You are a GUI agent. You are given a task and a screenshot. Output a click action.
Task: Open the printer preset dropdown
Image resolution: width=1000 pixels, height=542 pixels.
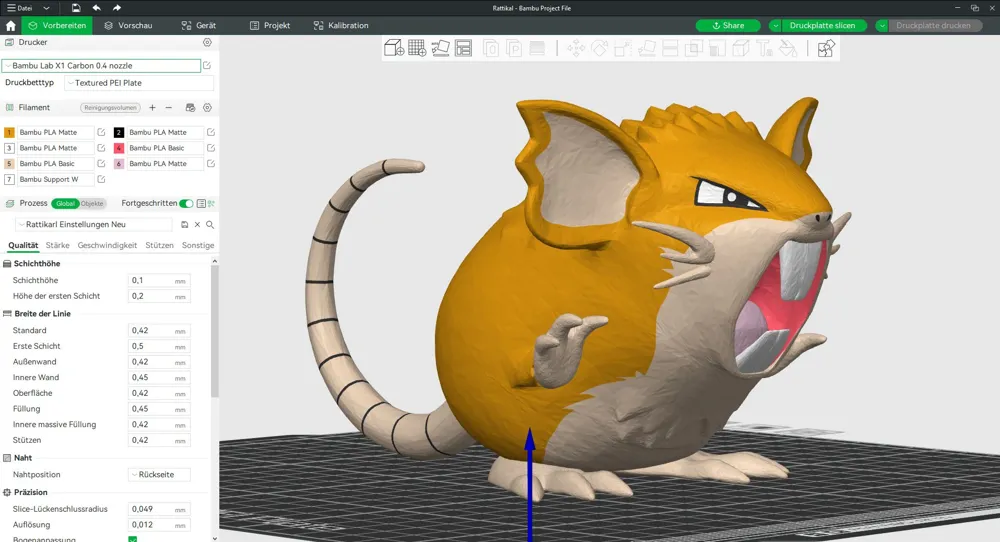(101, 66)
